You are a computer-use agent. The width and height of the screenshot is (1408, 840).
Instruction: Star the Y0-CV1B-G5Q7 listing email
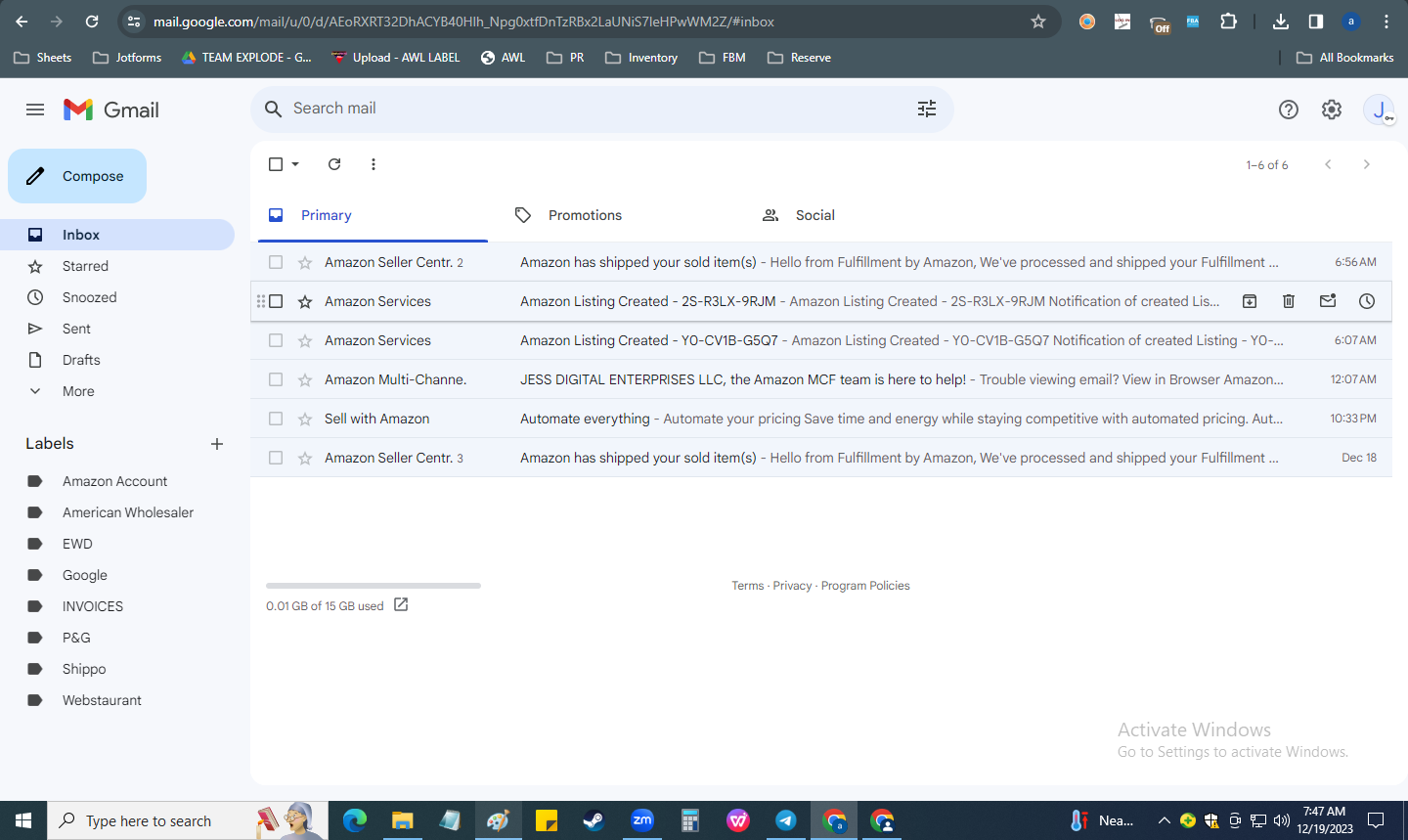tap(305, 340)
